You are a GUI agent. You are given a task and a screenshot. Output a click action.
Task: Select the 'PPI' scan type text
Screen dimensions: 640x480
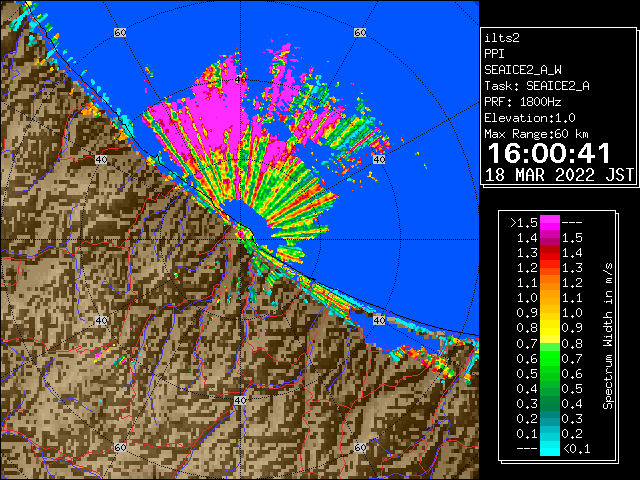point(494,54)
